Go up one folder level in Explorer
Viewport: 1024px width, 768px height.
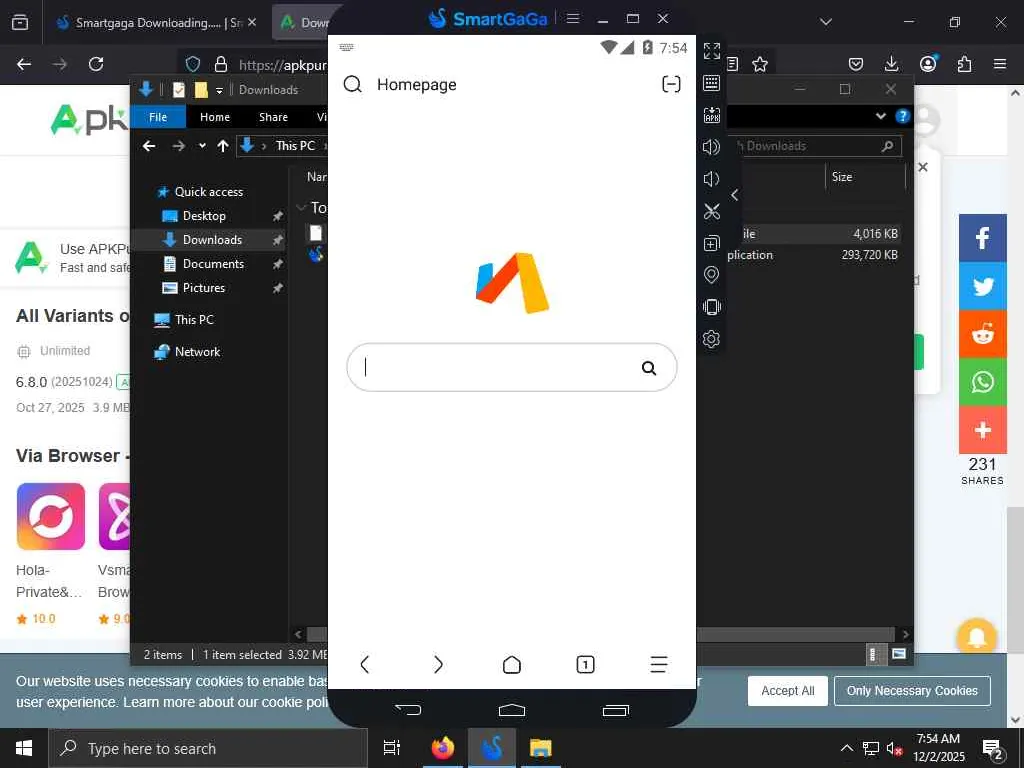(x=223, y=146)
